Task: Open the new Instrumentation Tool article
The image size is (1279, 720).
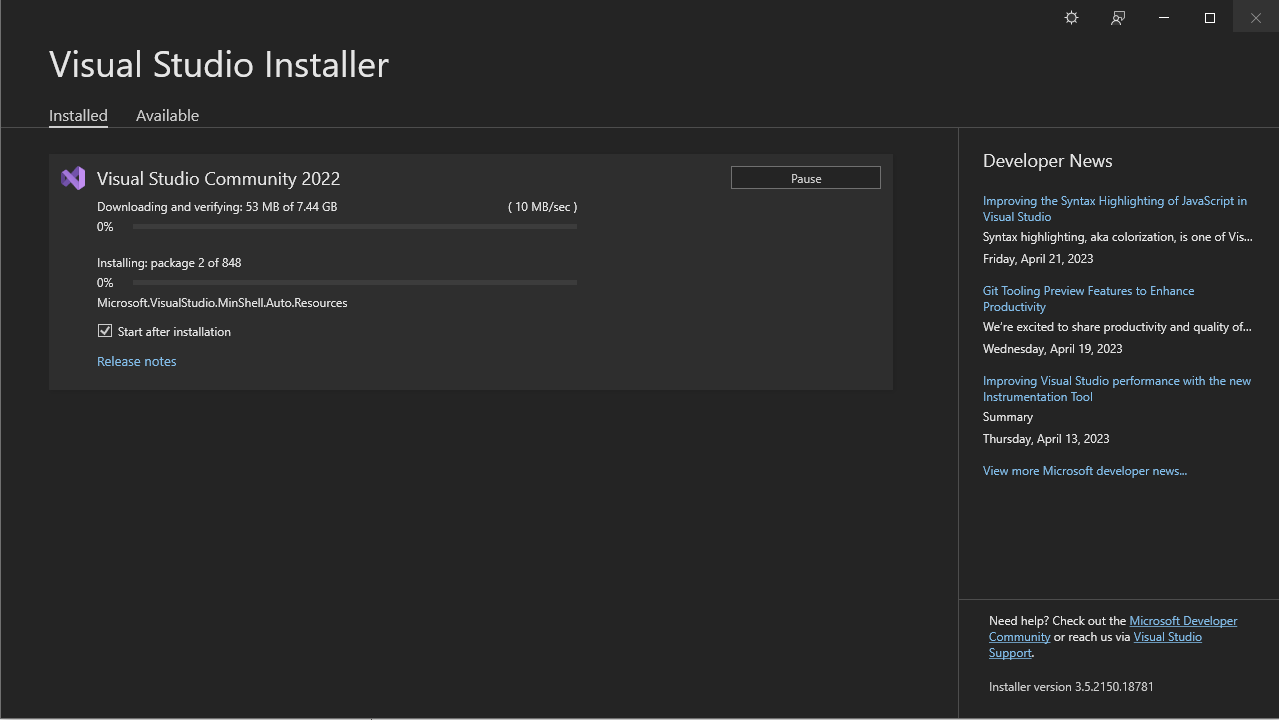Action: tap(1117, 389)
